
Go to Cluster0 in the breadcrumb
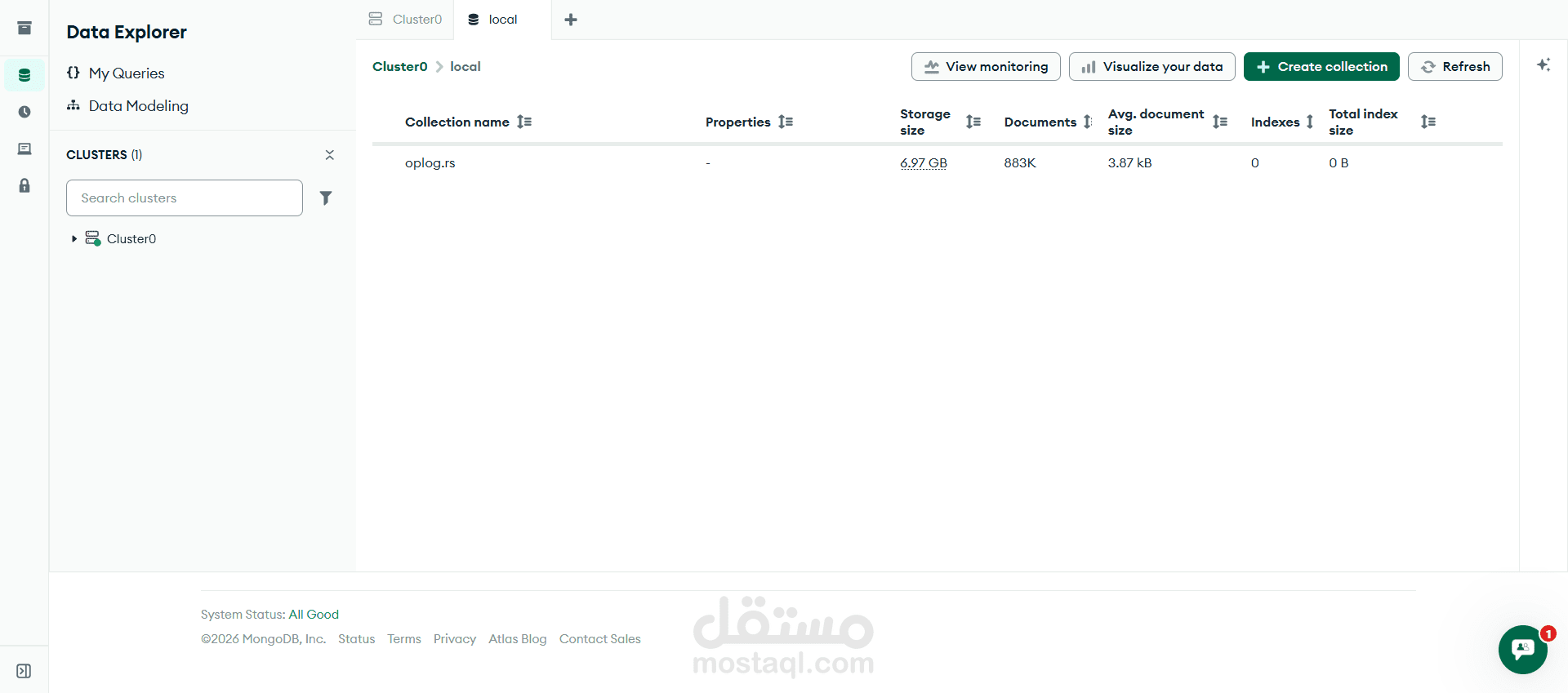point(400,67)
